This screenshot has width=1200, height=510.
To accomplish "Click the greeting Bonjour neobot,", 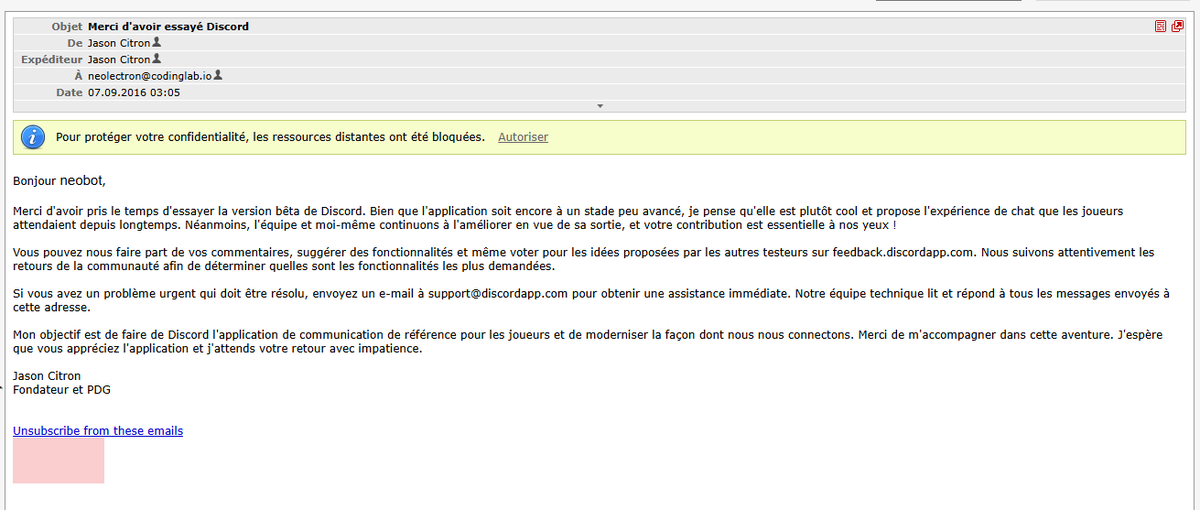I will 59,181.
